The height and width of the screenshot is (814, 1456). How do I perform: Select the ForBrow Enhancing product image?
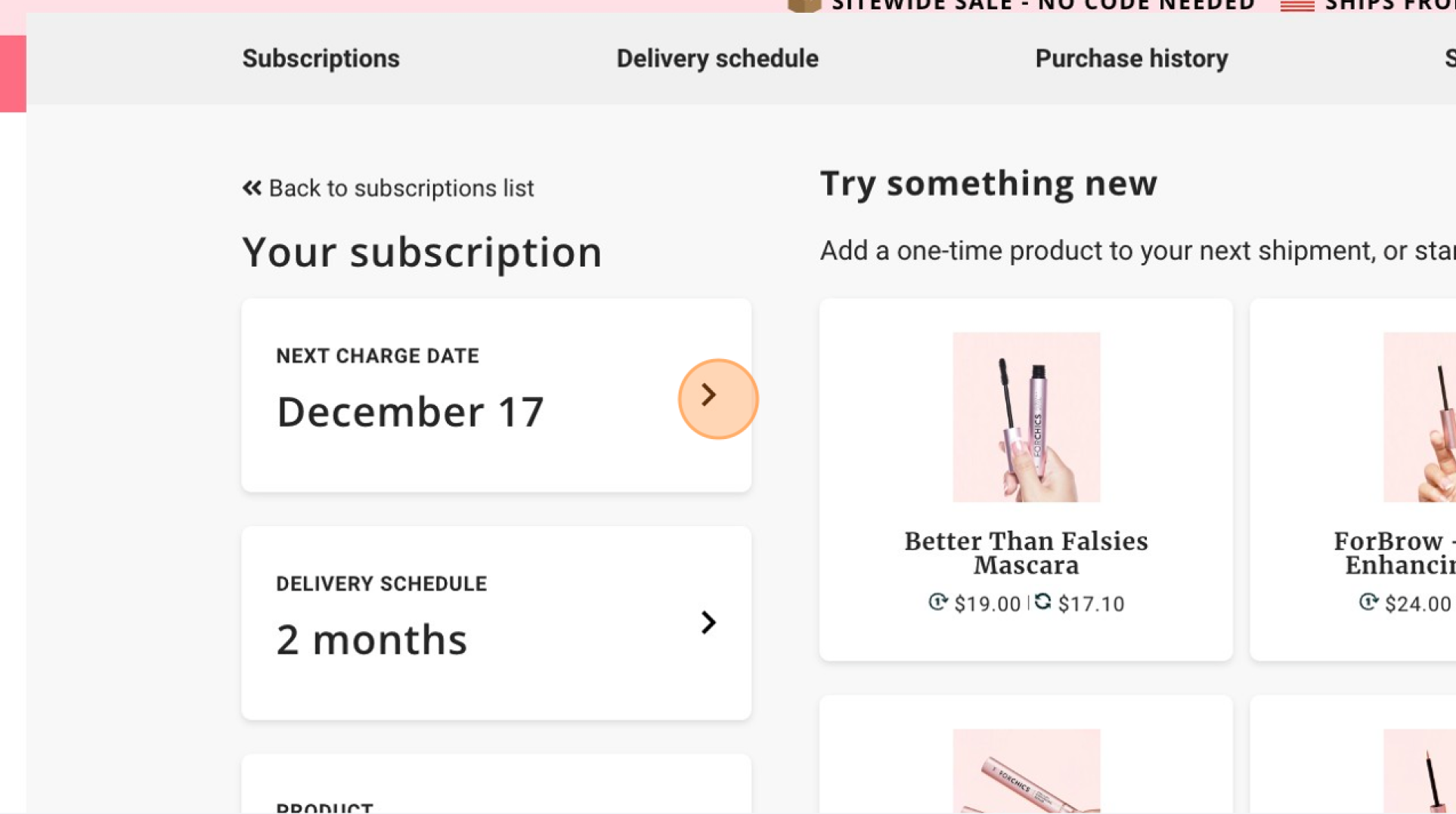[1420, 417]
